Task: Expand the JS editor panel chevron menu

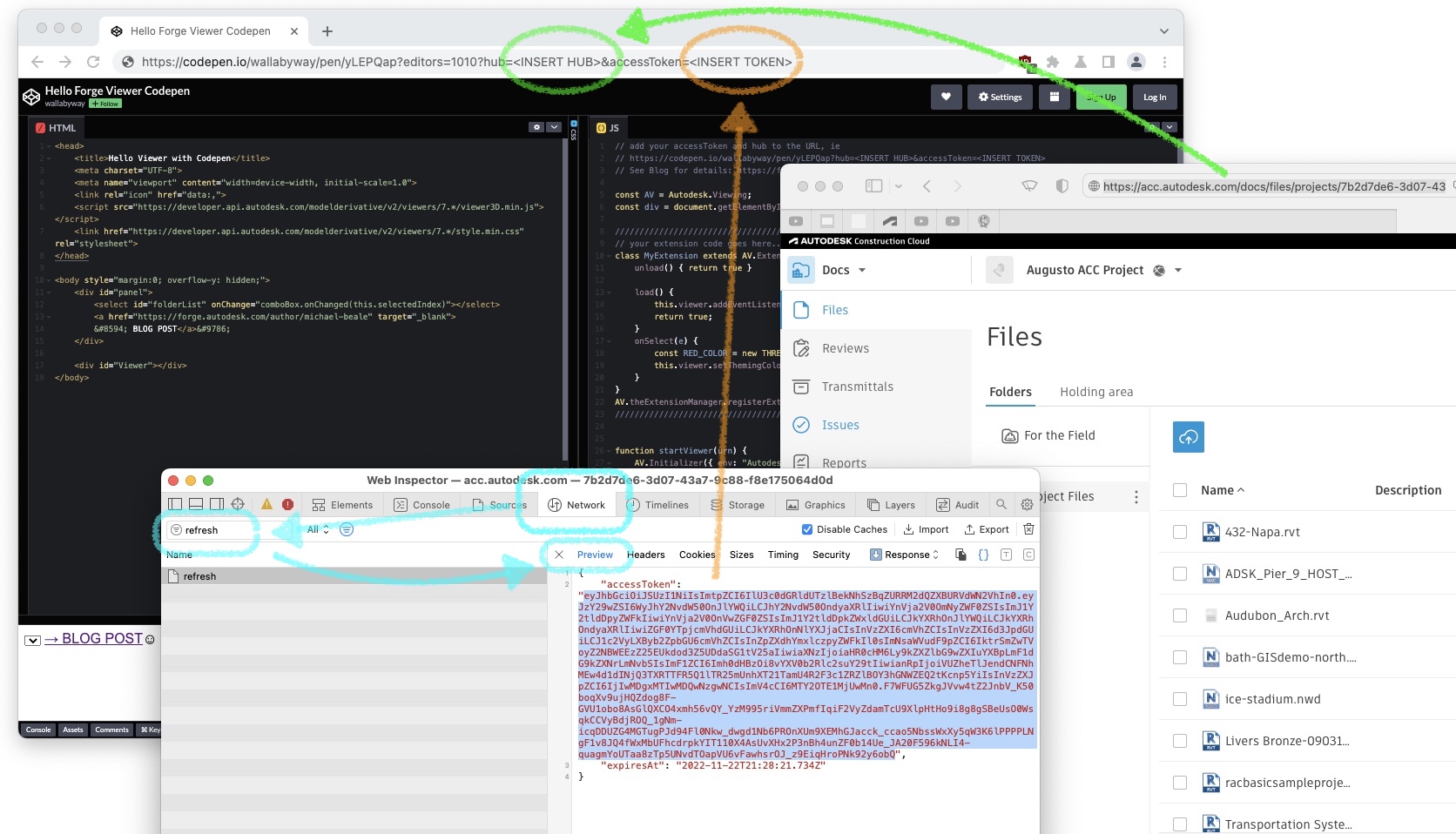Action: coord(1170,127)
